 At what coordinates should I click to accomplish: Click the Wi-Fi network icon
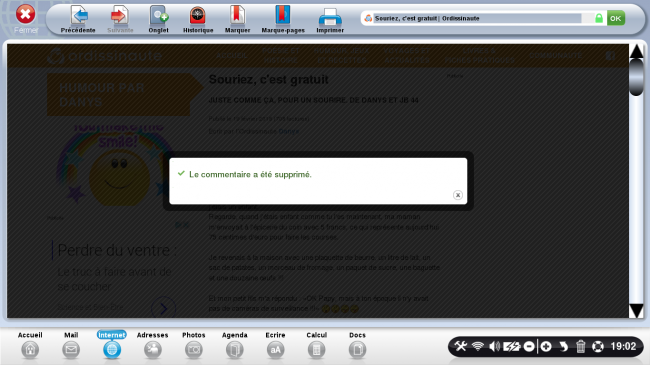pyautogui.click(x=478, y=346)
